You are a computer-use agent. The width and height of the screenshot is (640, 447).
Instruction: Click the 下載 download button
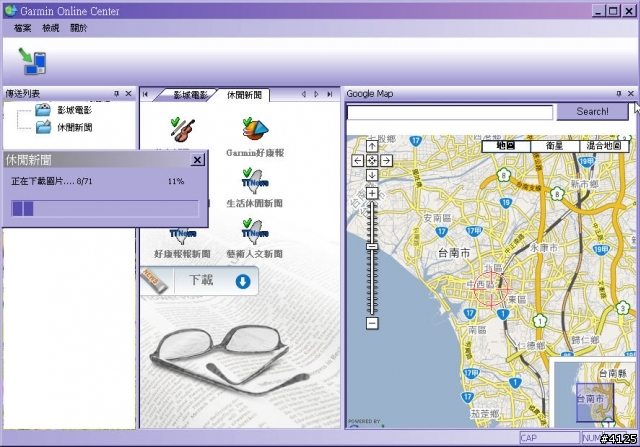click(x=199, y=281)
